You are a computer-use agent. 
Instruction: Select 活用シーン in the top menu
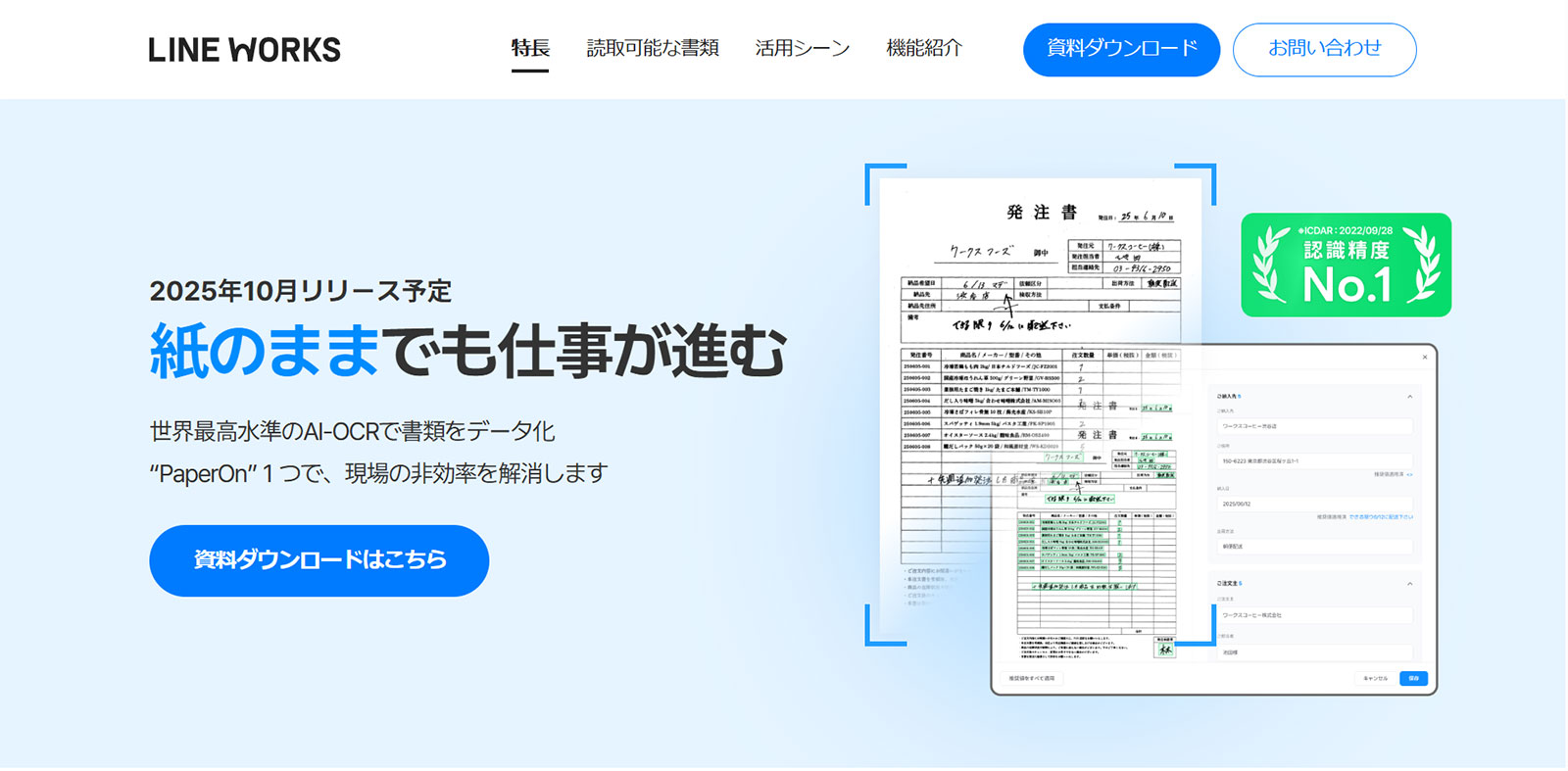[x=802, y=48]
